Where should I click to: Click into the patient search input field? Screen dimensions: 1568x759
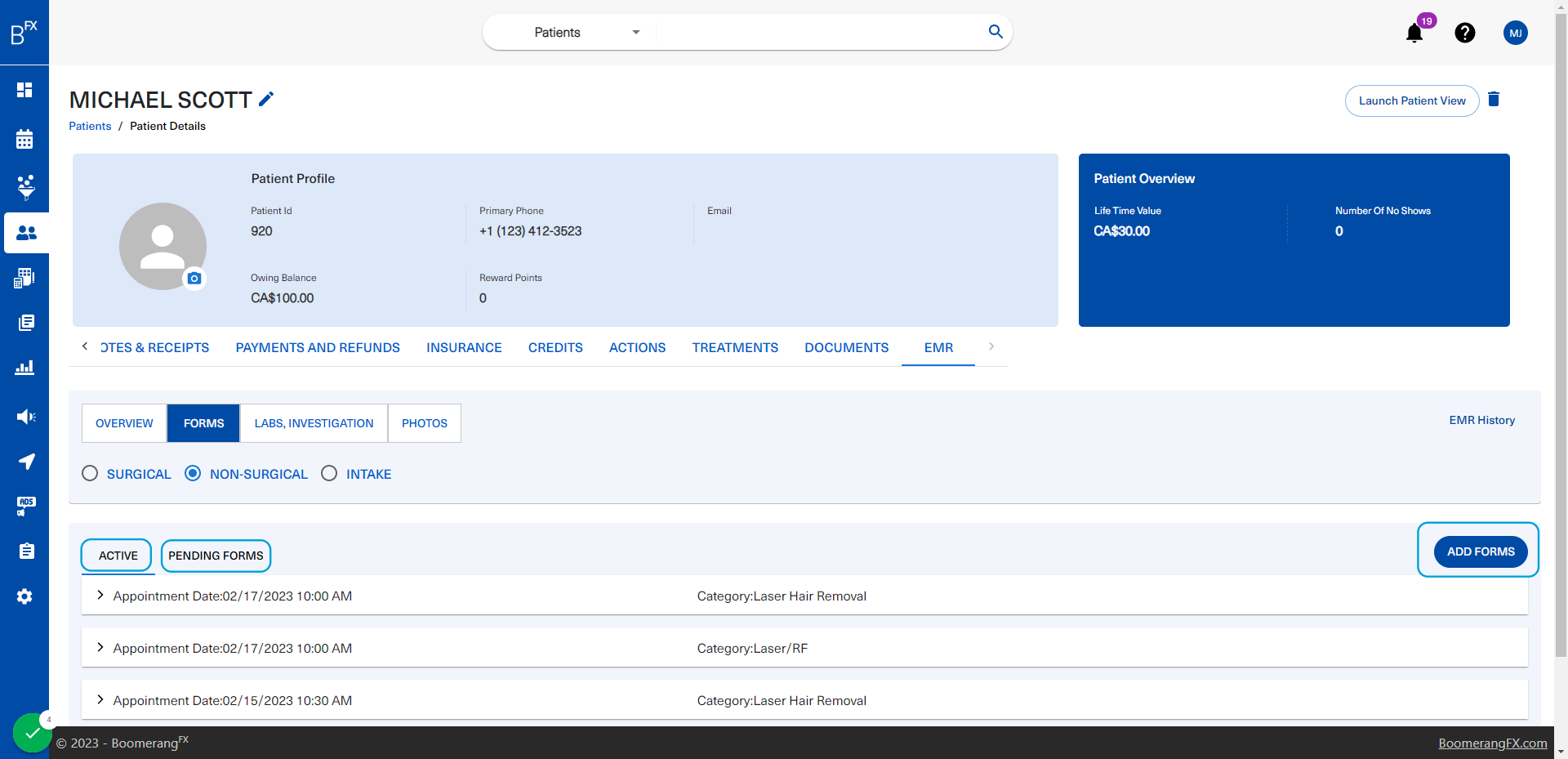coord(821,33)
